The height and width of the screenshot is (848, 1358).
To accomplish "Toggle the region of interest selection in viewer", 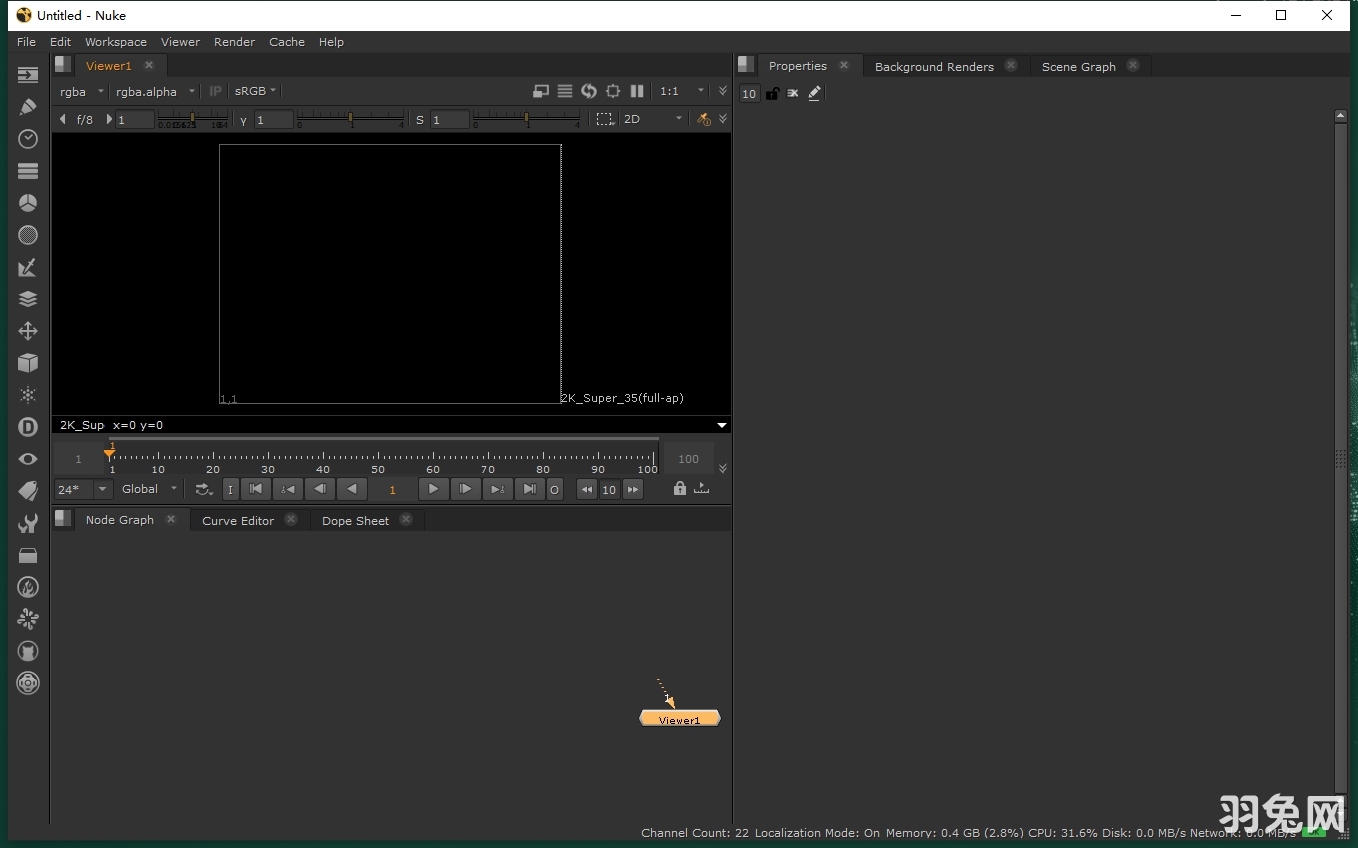I will pos(605,119).
